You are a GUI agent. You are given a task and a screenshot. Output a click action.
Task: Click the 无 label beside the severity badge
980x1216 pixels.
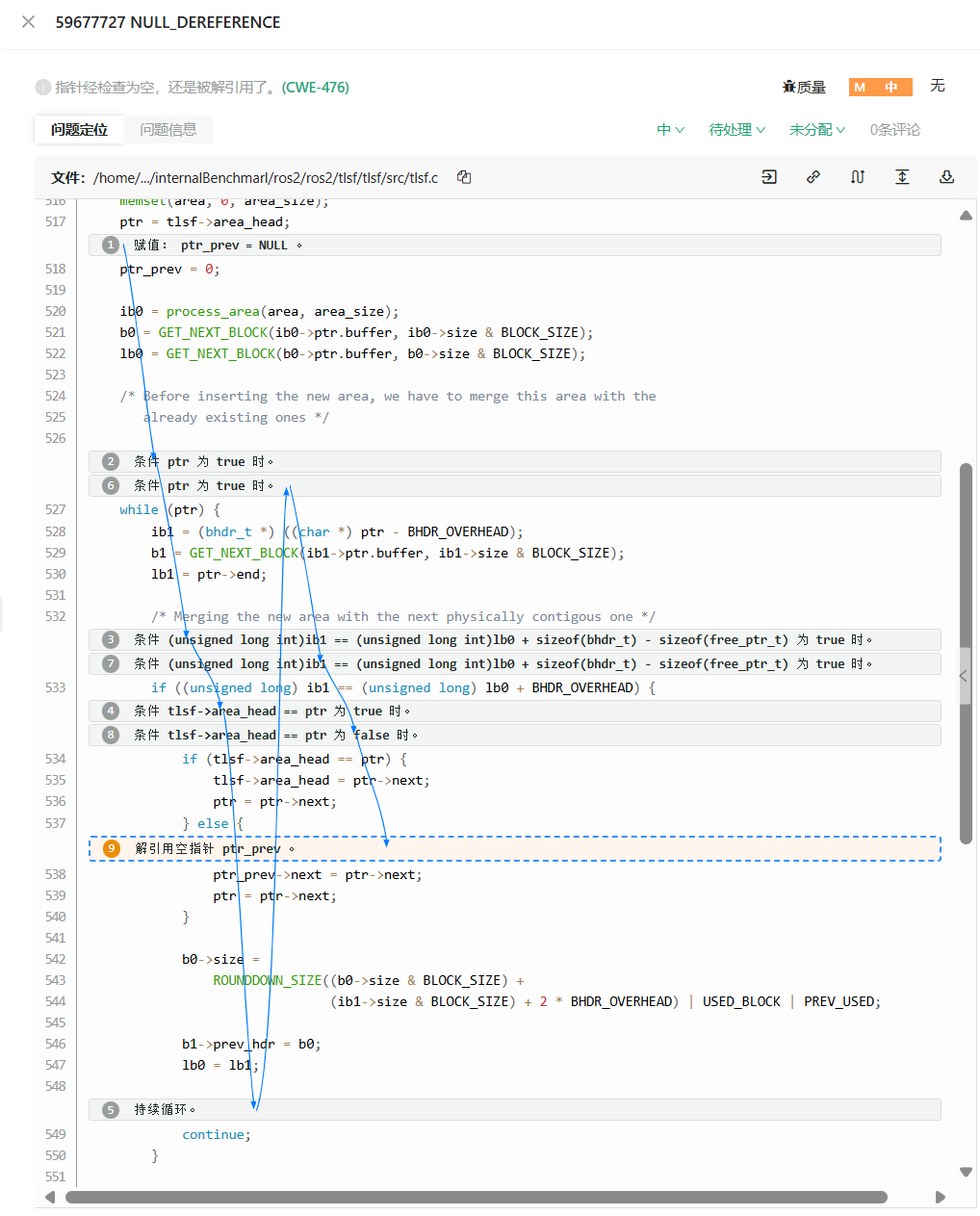(938, 87)
